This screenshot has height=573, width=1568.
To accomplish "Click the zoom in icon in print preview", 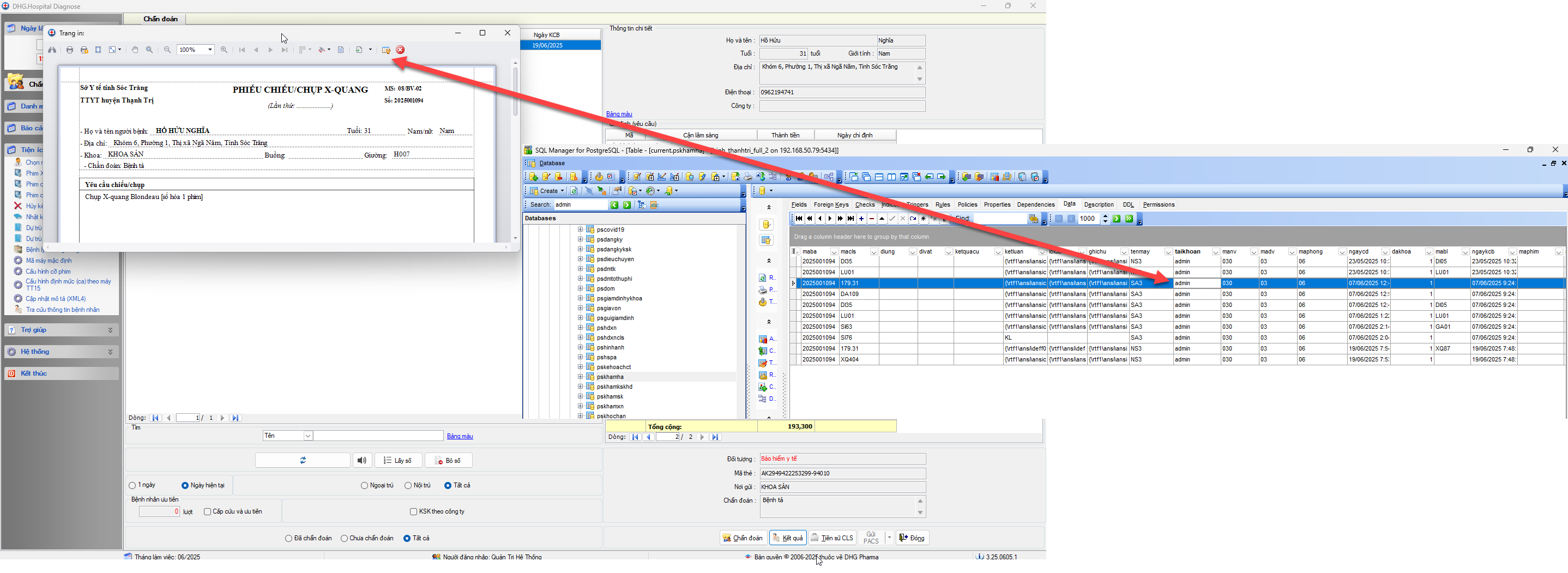I will (x=224, y=50).
